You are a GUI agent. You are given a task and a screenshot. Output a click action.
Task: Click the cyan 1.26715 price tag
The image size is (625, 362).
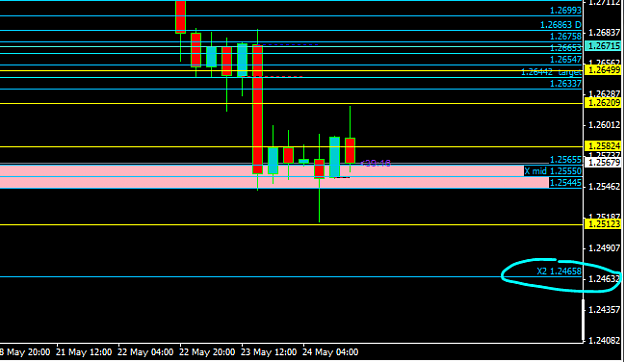[603, 46]
